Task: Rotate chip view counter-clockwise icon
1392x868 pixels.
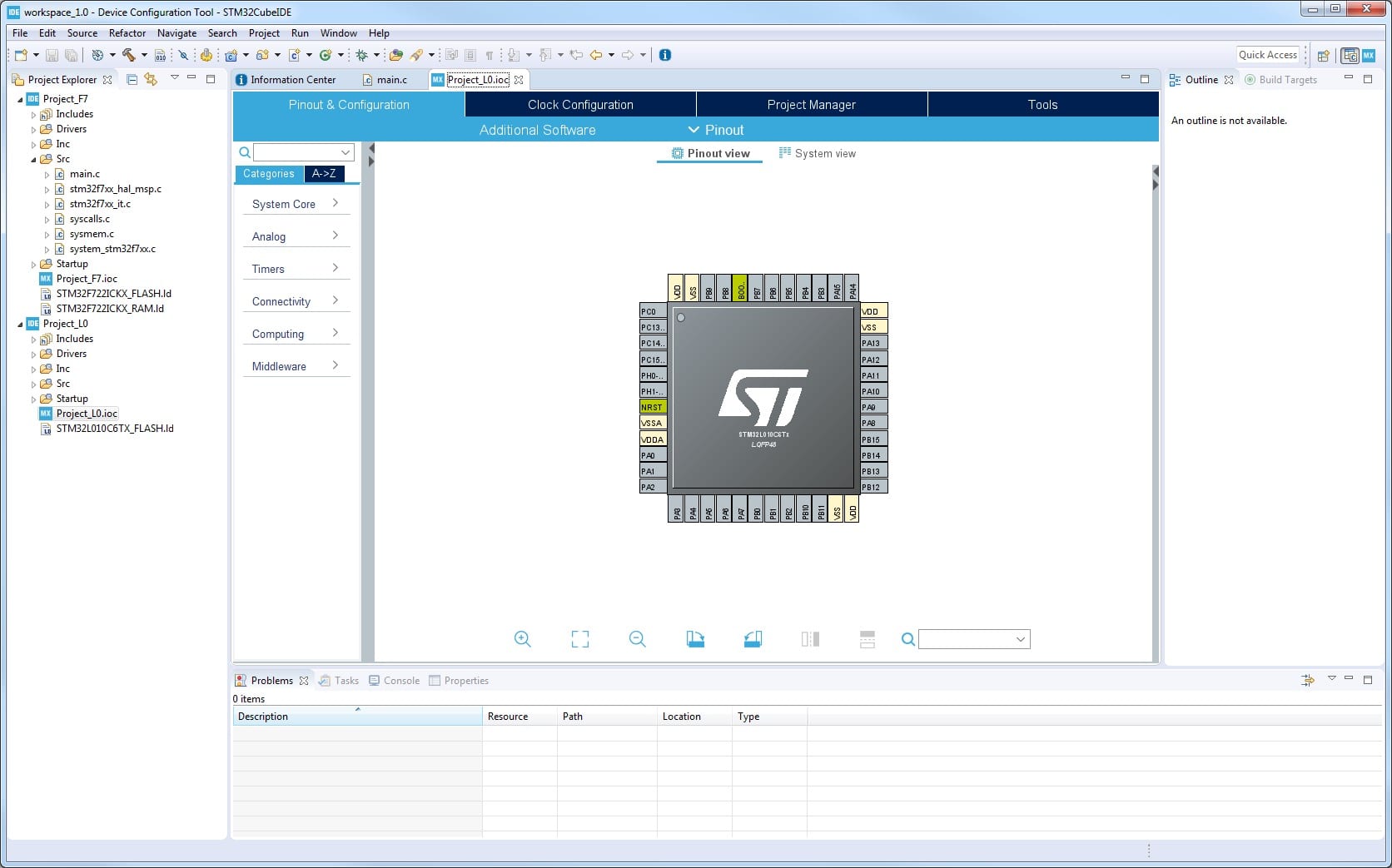Action: [x=753, y=639]
